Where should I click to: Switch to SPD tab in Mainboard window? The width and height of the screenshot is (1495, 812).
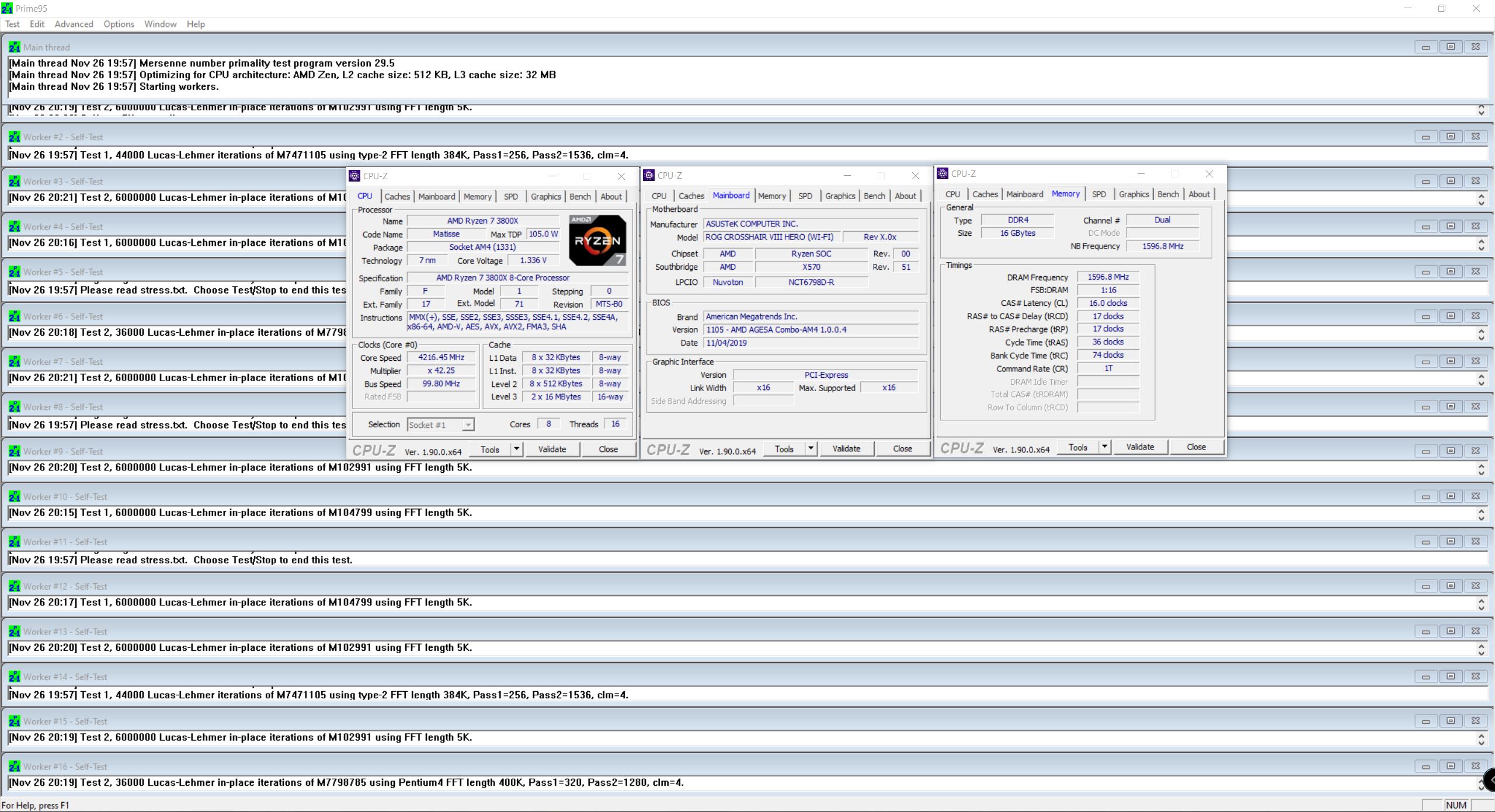point(805,196)
